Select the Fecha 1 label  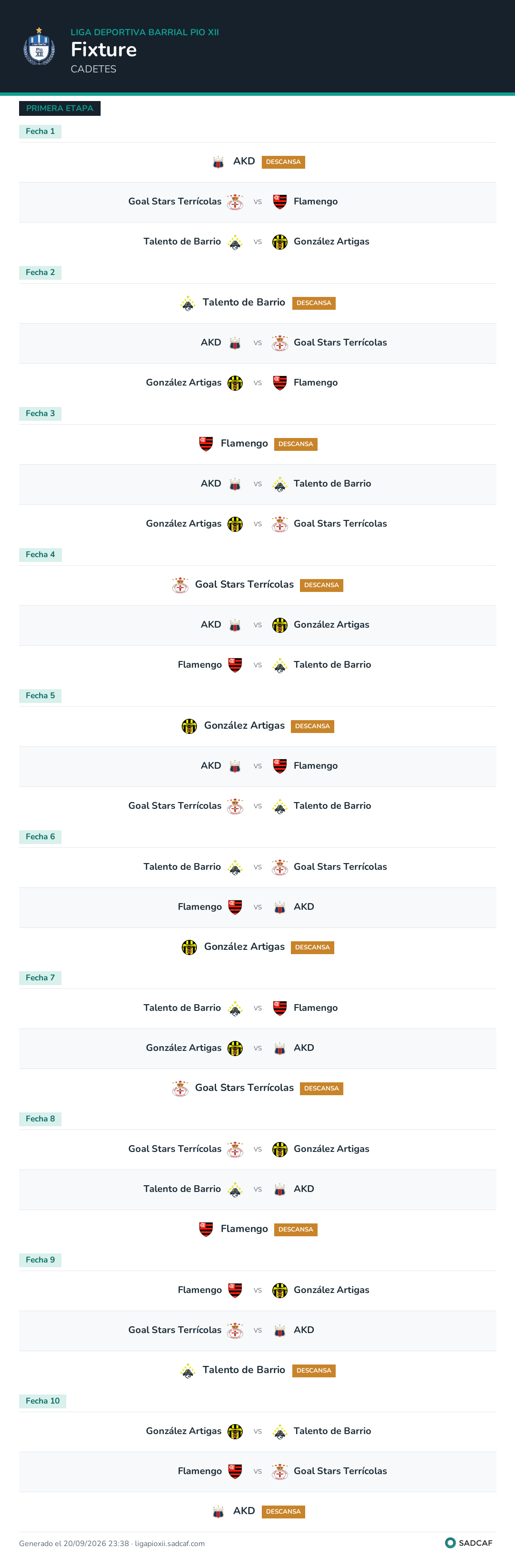[40, 132]
